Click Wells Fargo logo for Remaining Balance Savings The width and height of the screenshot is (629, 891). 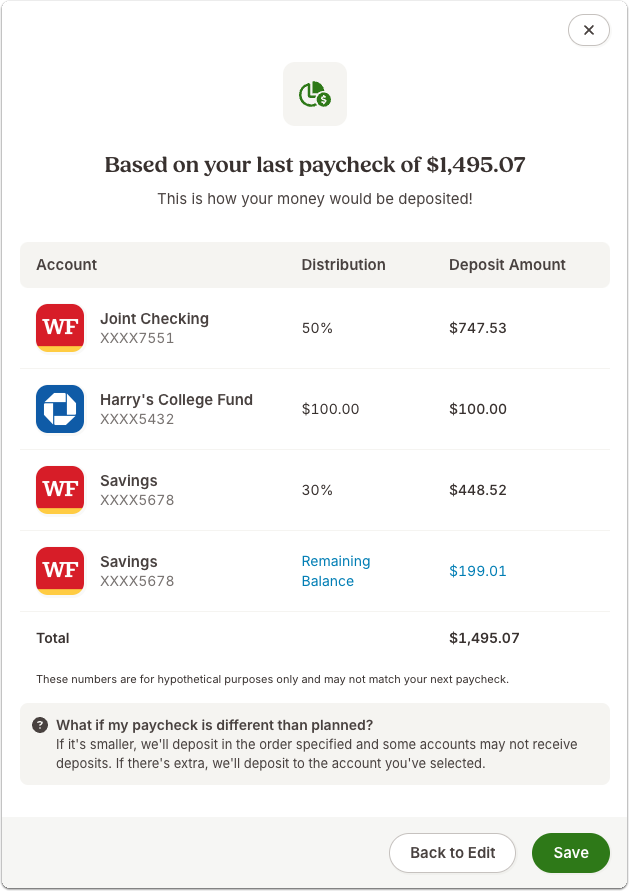60,571
